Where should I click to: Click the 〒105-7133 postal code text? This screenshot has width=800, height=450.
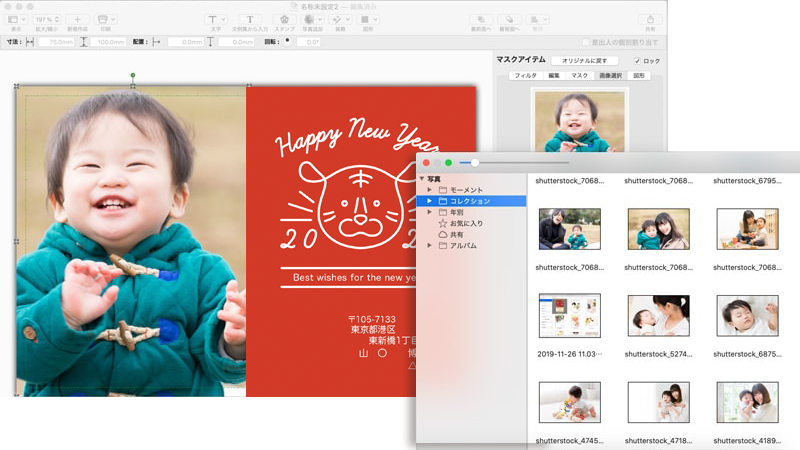tap(372, 319)
